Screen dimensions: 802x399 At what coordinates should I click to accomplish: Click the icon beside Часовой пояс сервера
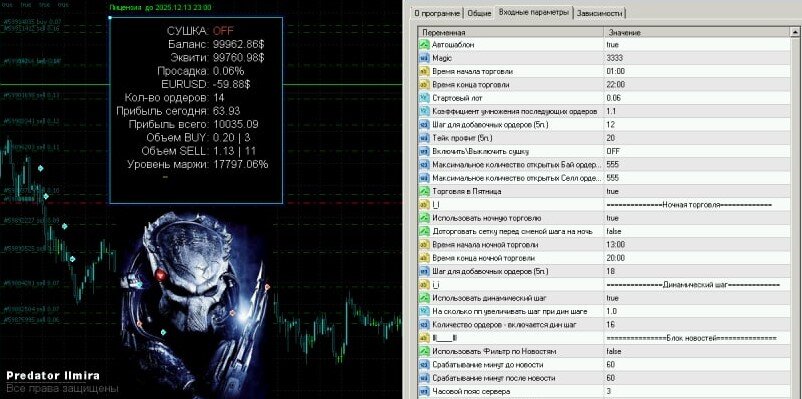[424, 391]
